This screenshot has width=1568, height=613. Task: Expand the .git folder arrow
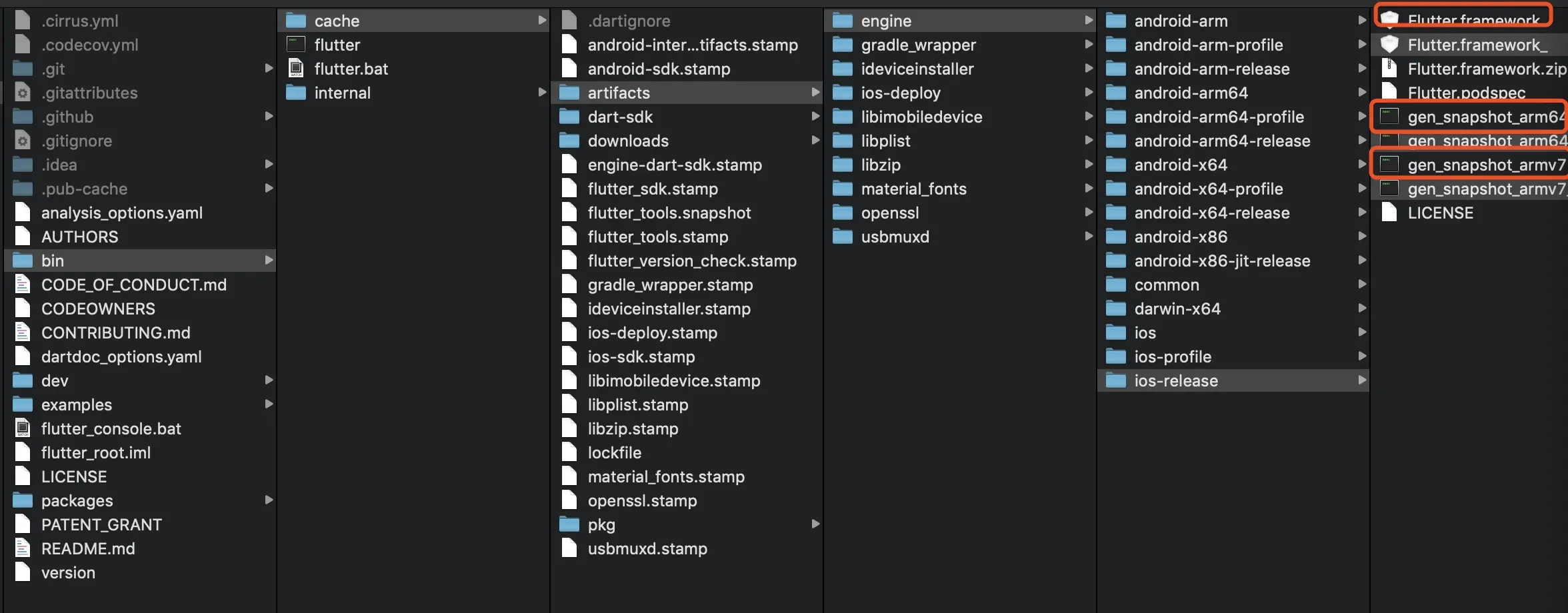[x=269, y=68]
